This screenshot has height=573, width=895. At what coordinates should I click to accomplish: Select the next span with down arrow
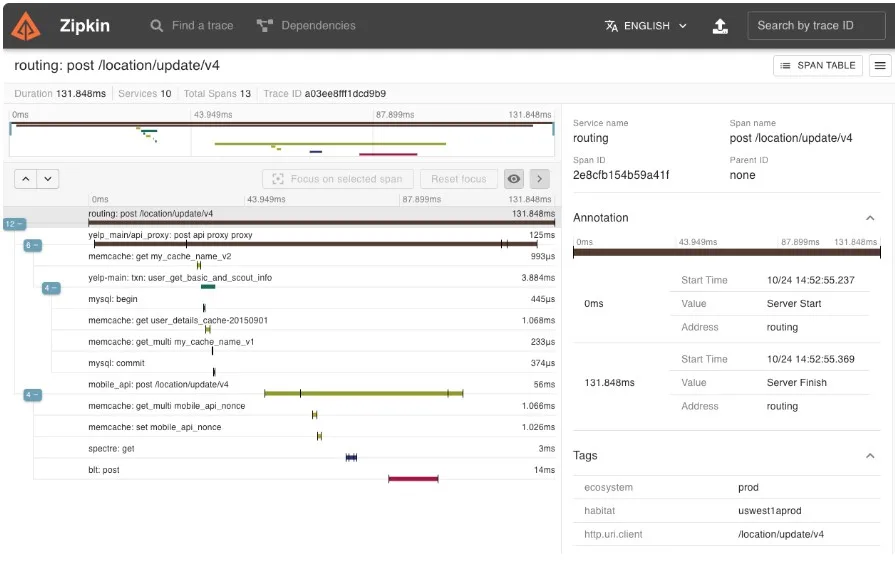48,179
